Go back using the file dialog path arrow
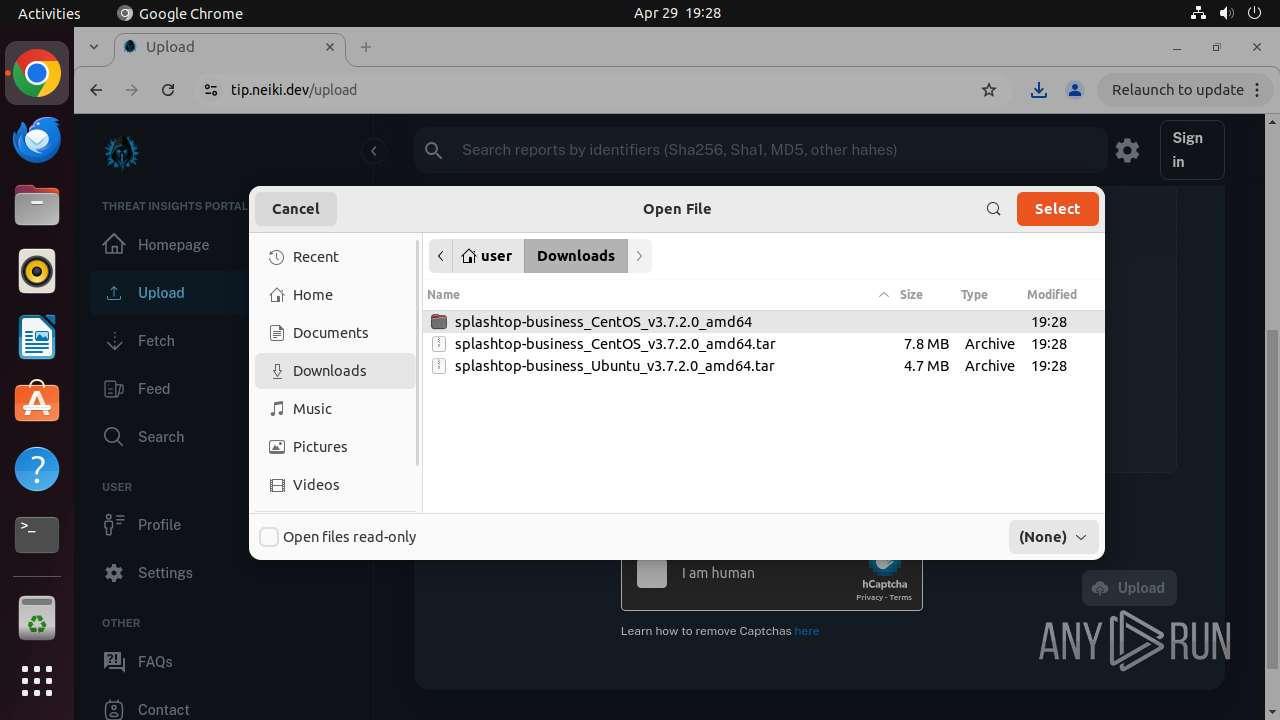1280x720 pixels. pyautogui.click(x=441, y=256)
